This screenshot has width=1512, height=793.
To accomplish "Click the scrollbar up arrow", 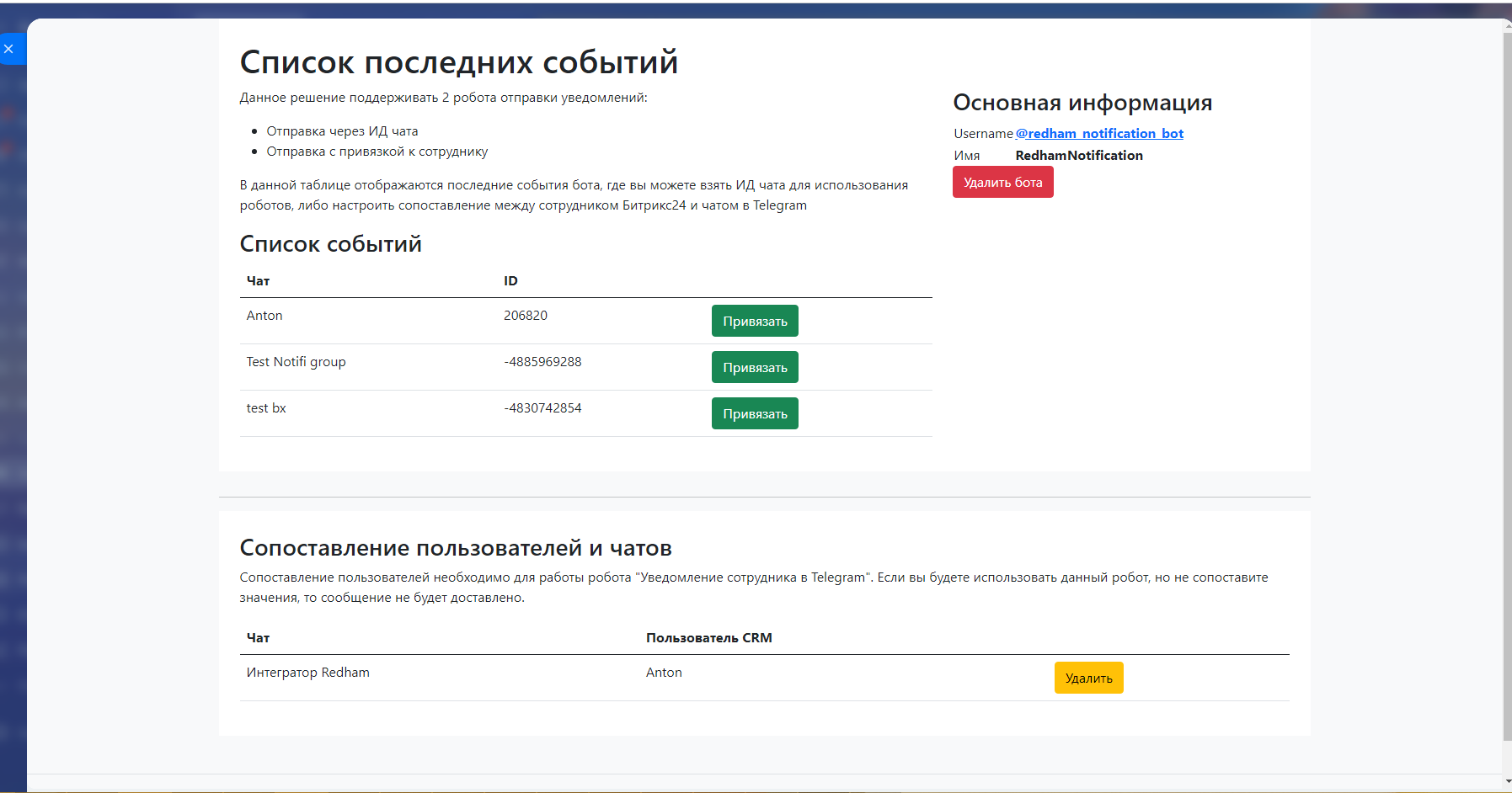I will 1507,25.
